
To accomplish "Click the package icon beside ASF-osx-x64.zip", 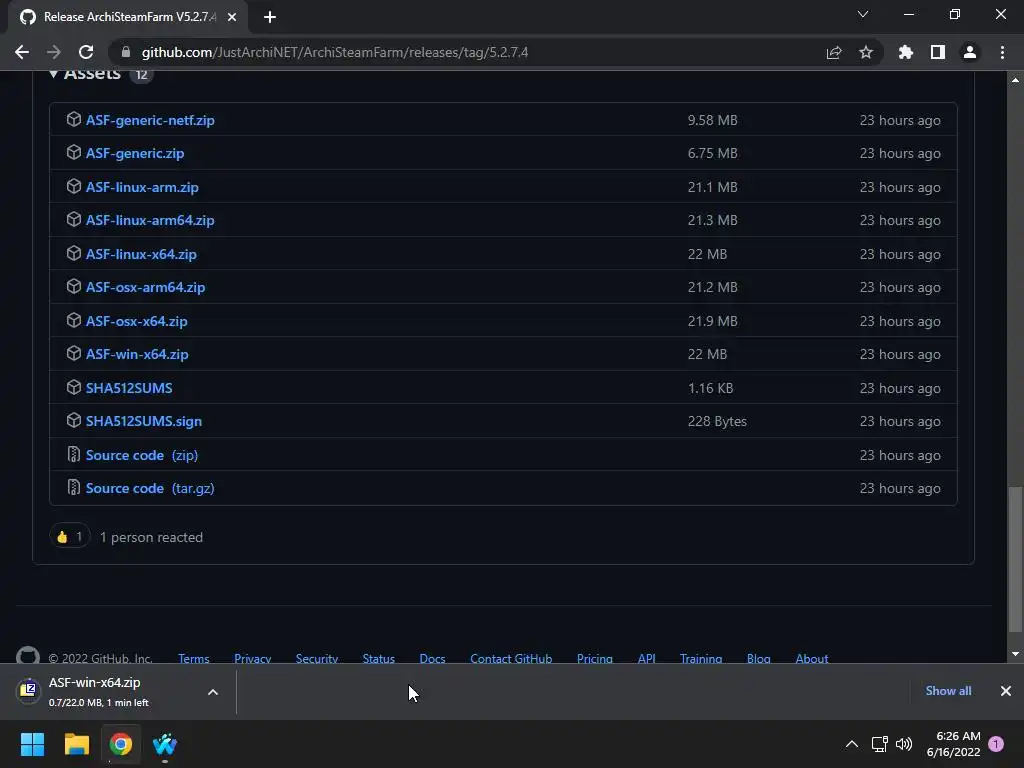I will [x=74, y=321].
